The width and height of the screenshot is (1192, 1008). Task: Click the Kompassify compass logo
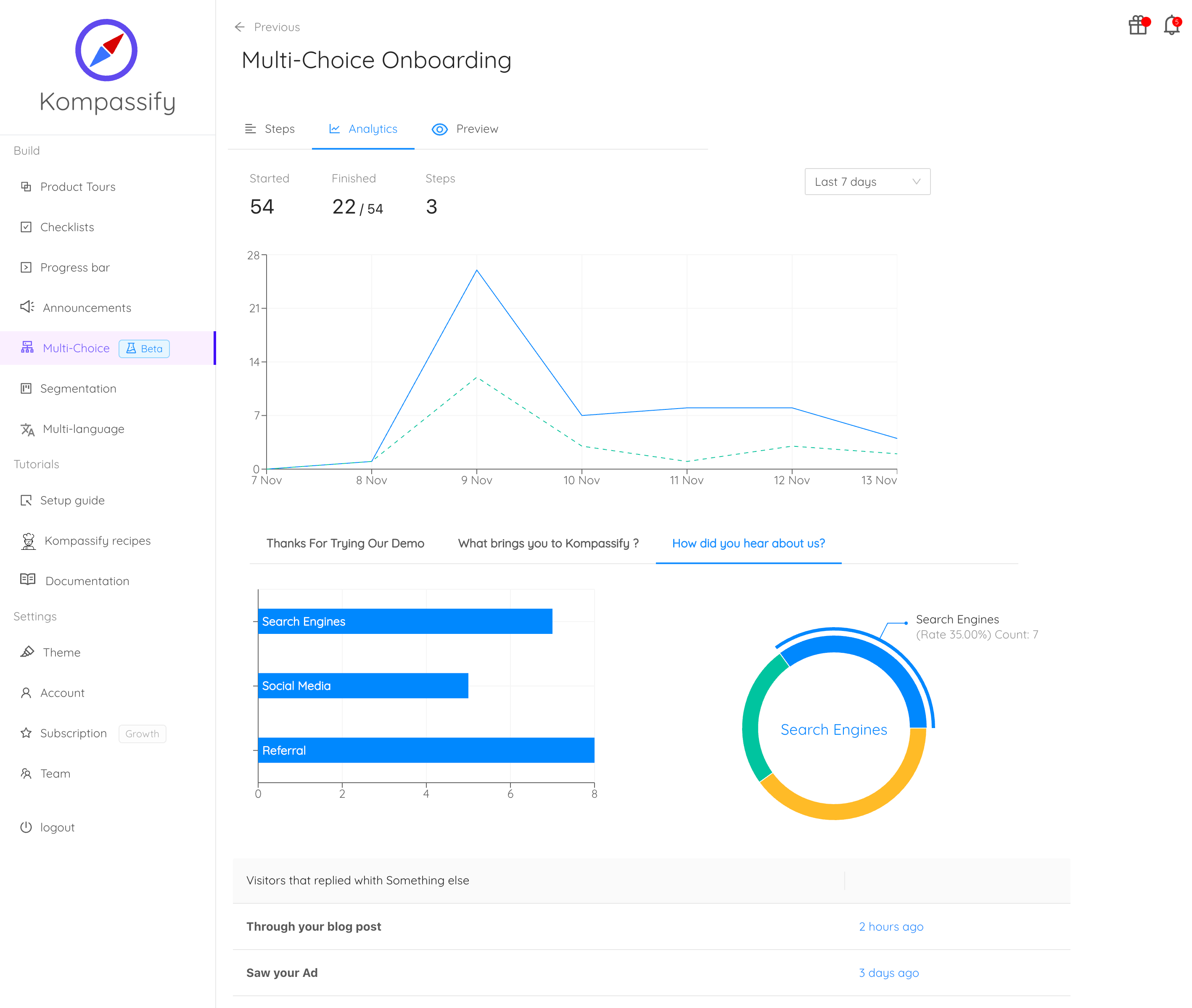pos(106,50)
